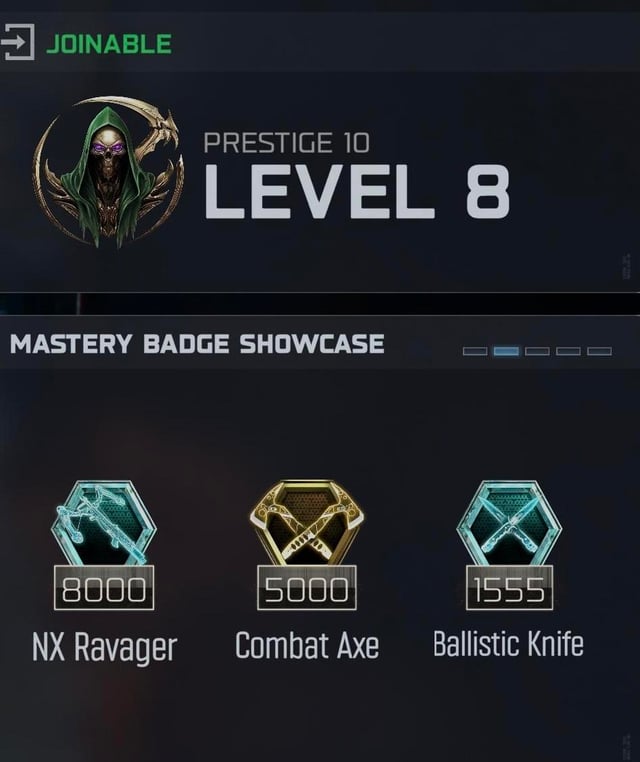The height and width of the screenshot is (762, 640).
Task: Click the 1555 counter under Ballistic Knife
Action: [x=509, y=588]
